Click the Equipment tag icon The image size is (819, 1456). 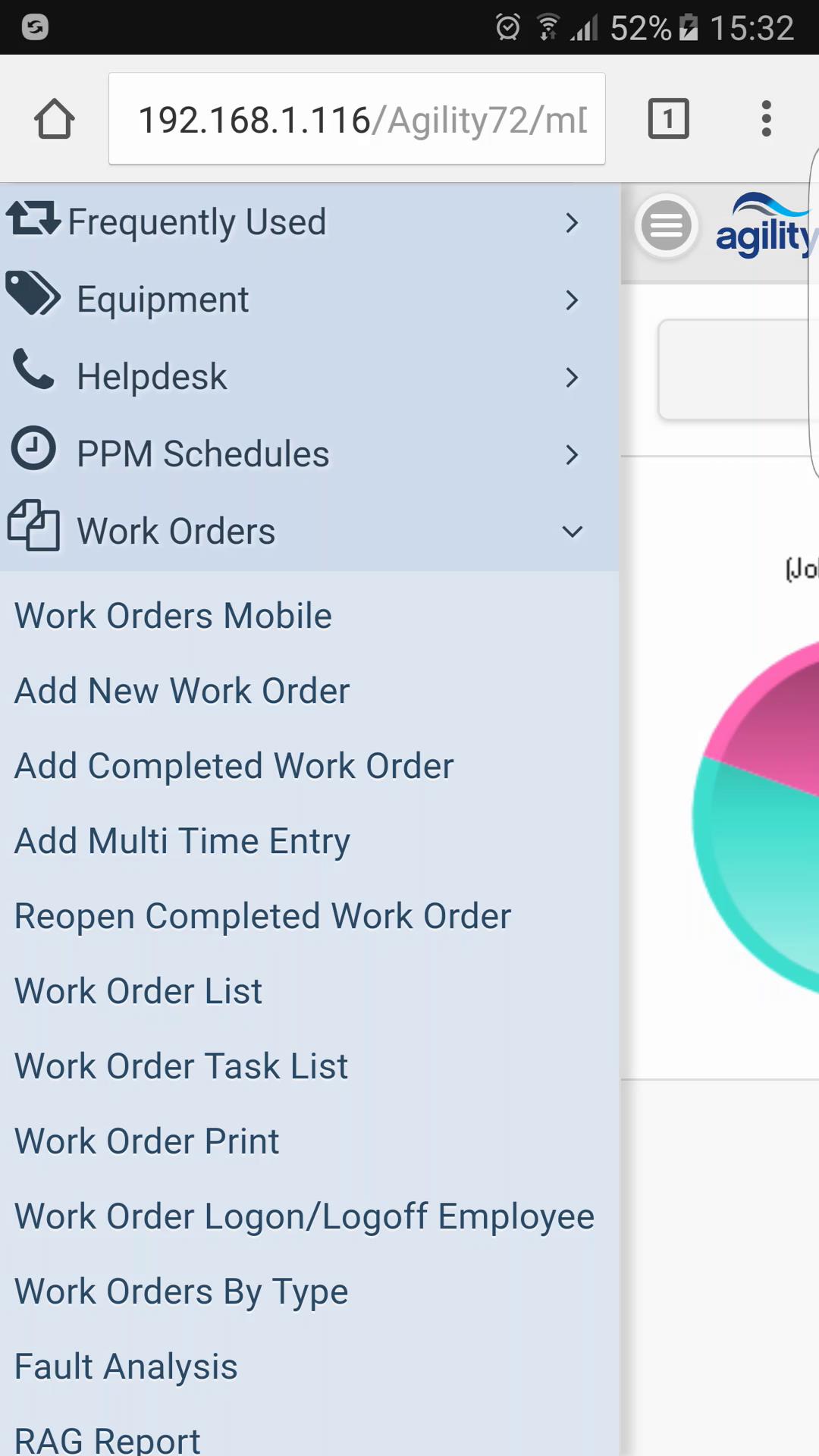33,293
